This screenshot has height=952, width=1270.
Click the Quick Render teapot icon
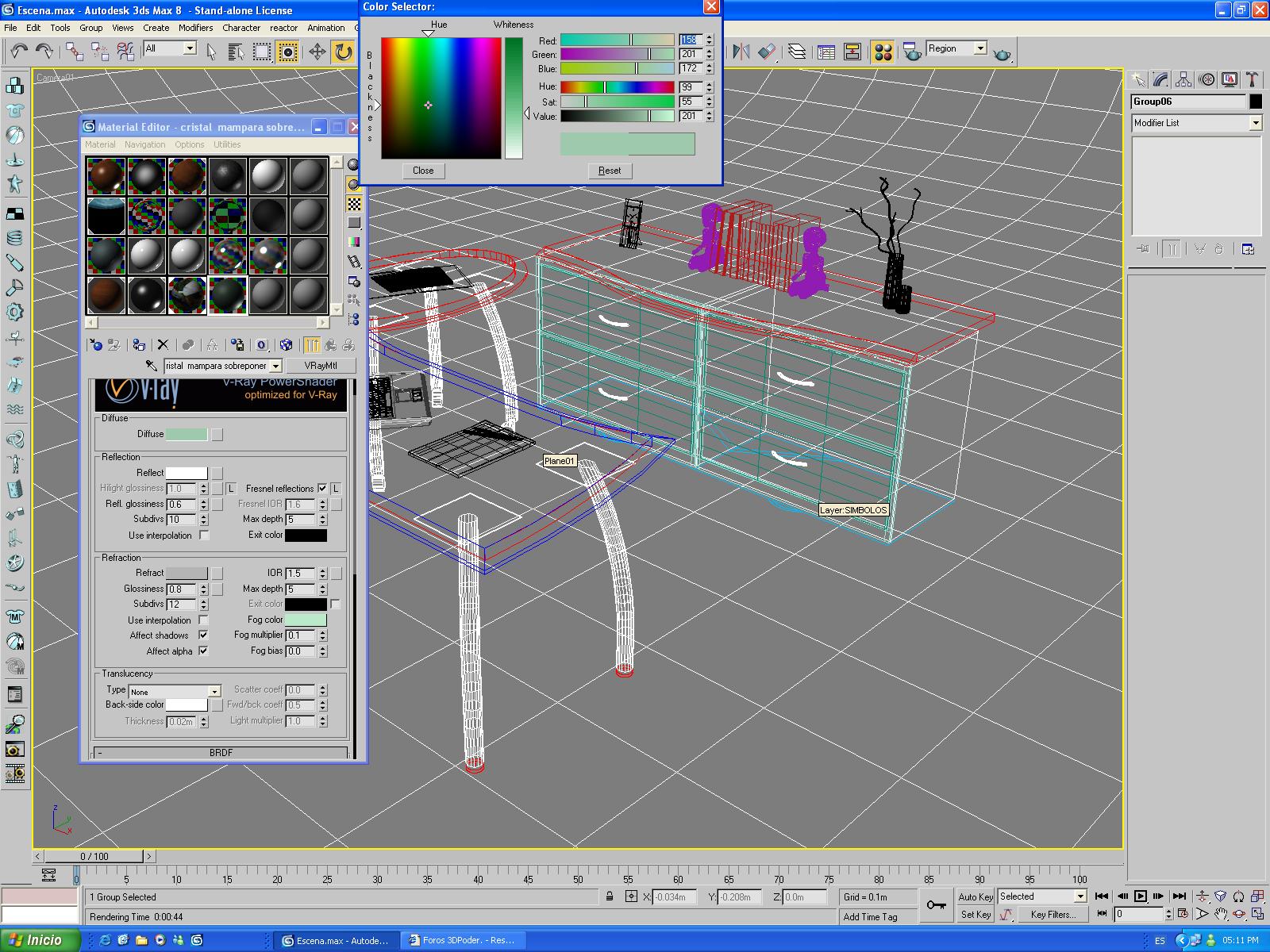click(x=1003, y=54)
